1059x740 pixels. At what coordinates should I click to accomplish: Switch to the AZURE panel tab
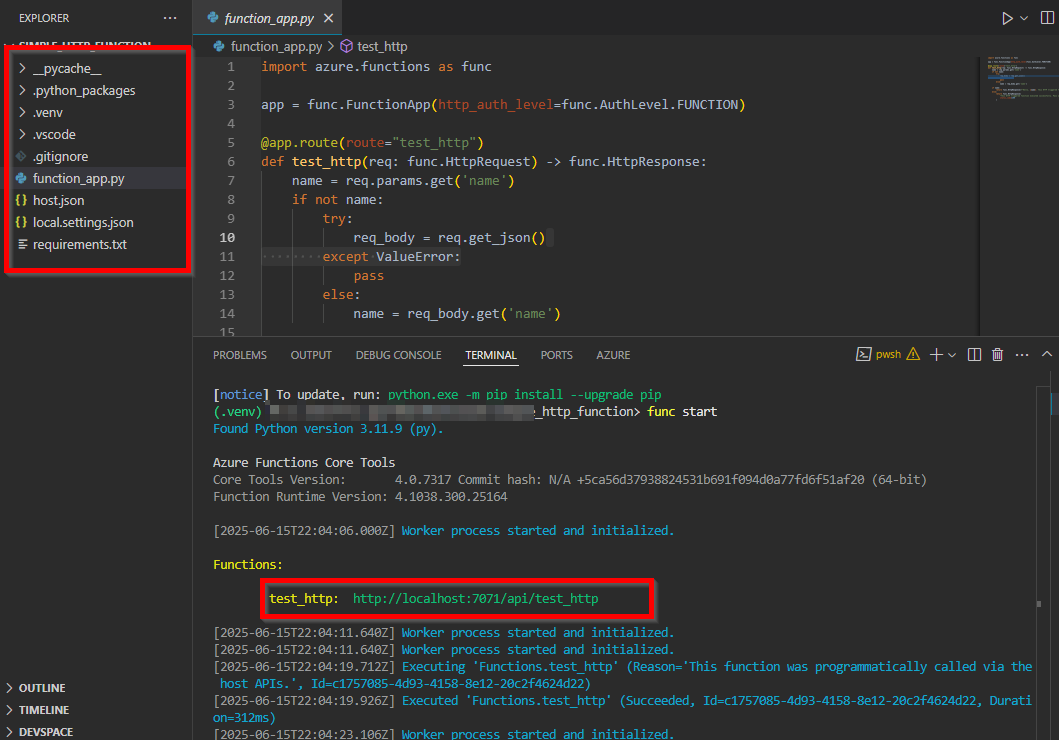(613, 355)
